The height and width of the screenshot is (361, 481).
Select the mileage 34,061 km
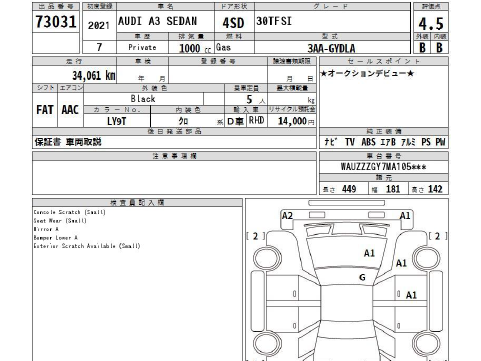pos(94,75)
